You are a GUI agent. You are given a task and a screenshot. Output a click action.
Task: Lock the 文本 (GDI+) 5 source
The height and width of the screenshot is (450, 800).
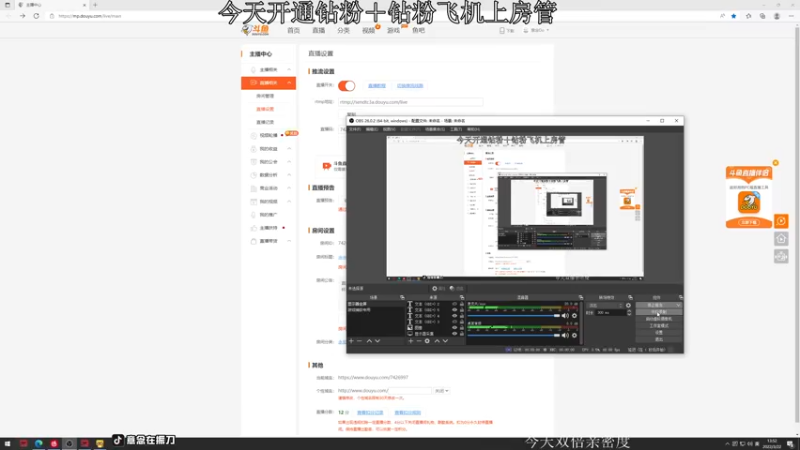point(462,310)
